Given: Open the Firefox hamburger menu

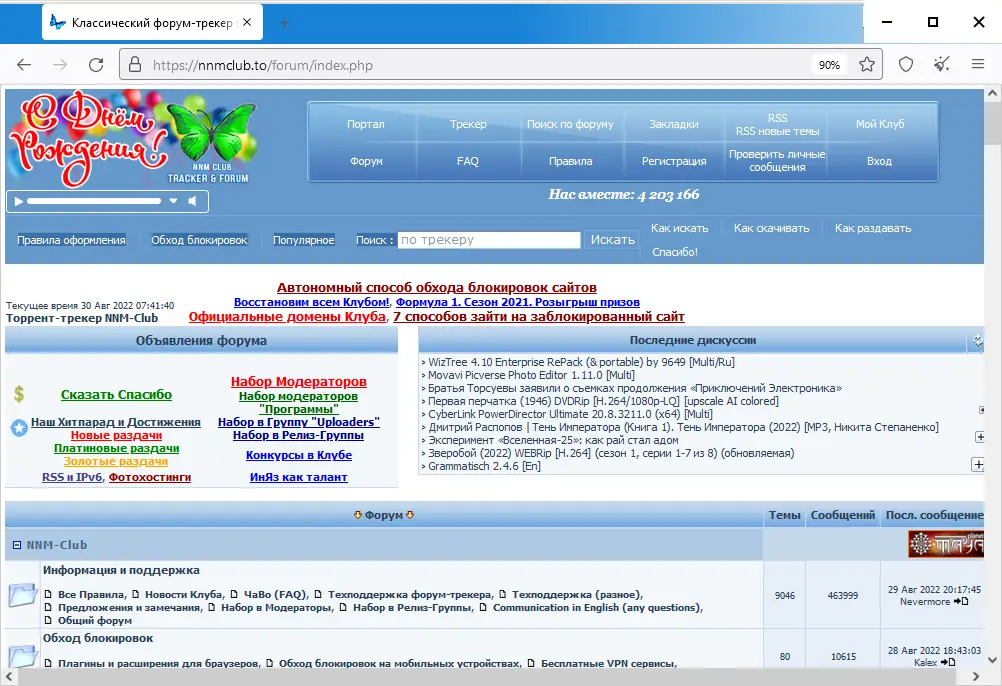Looking at the screenshot, I should pyautogui.click(x=978, y=64).
